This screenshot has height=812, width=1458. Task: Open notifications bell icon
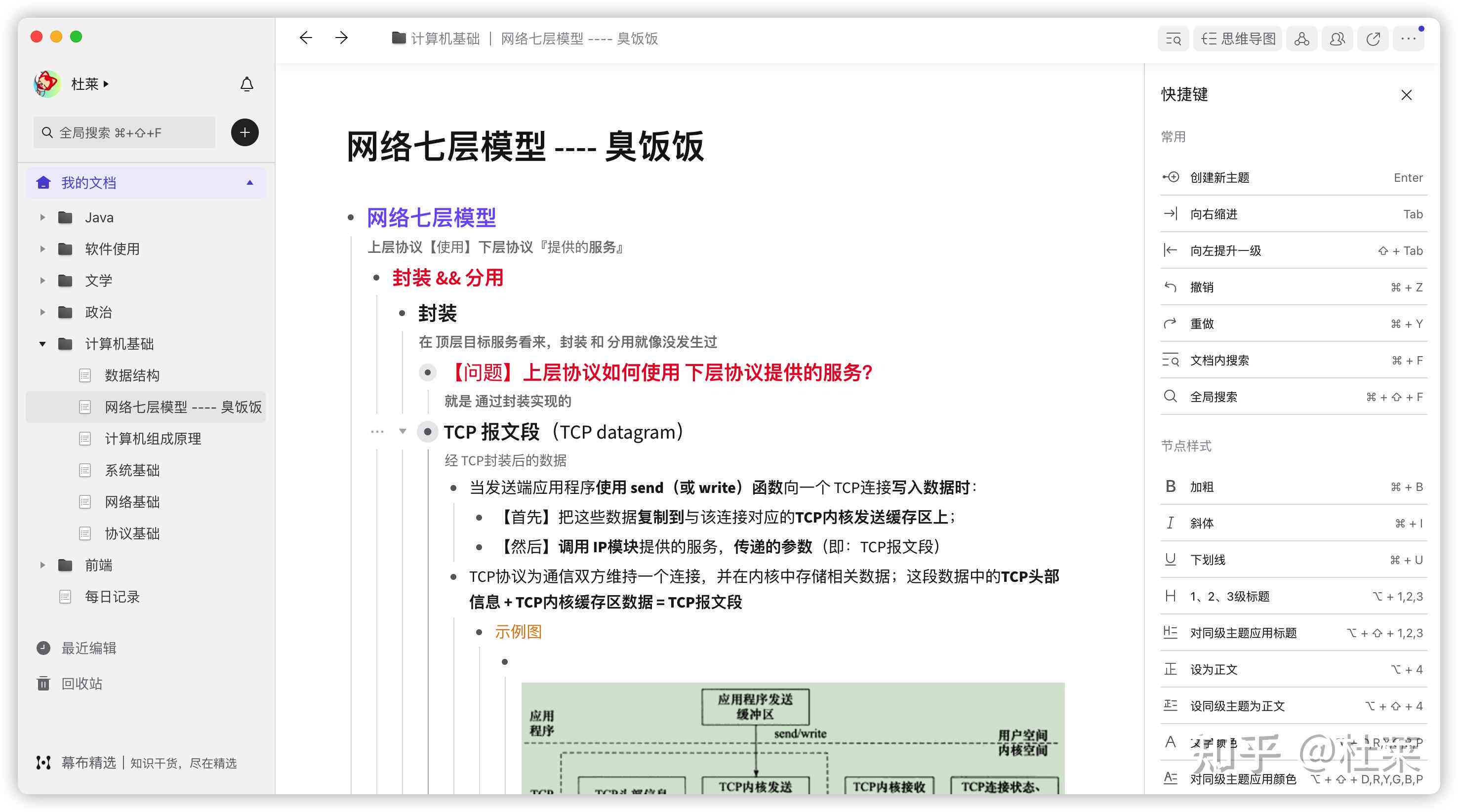pyautogui.click(x=247, y=84)
